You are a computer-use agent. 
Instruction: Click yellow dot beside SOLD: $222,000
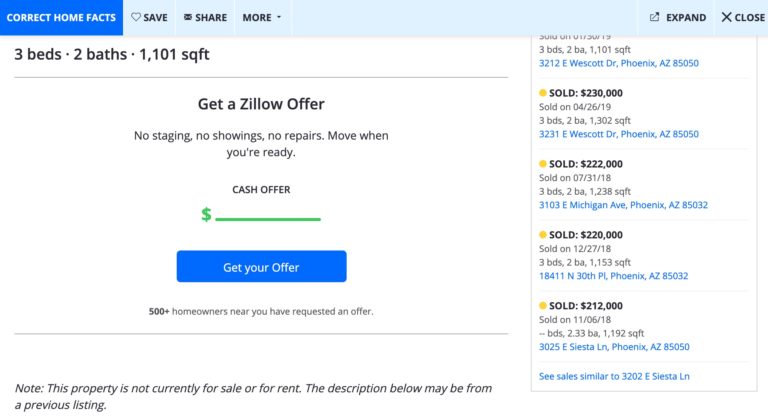click(543, 164)
